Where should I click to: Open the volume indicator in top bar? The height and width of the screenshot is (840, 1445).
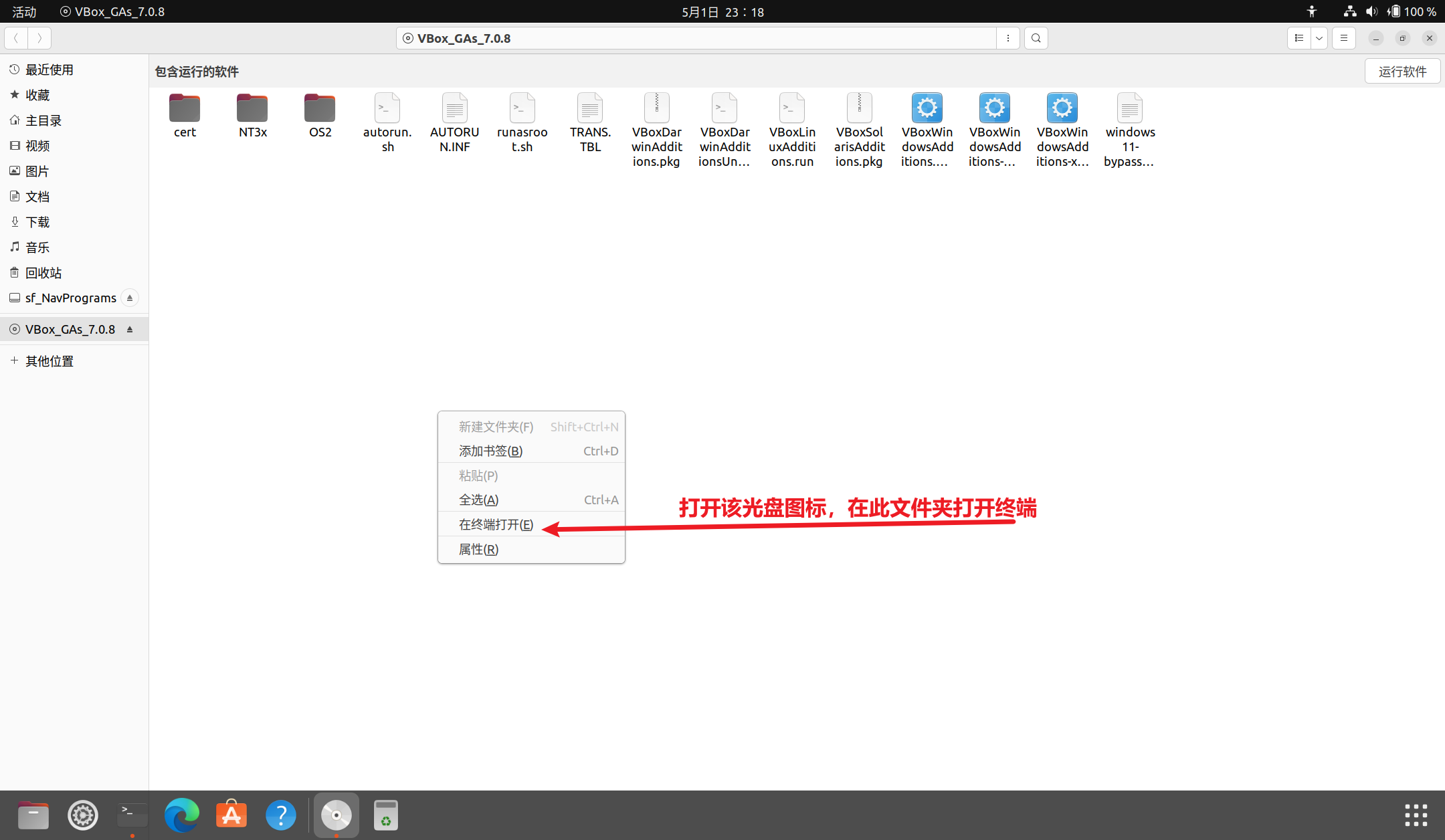tap(1371, 11)
